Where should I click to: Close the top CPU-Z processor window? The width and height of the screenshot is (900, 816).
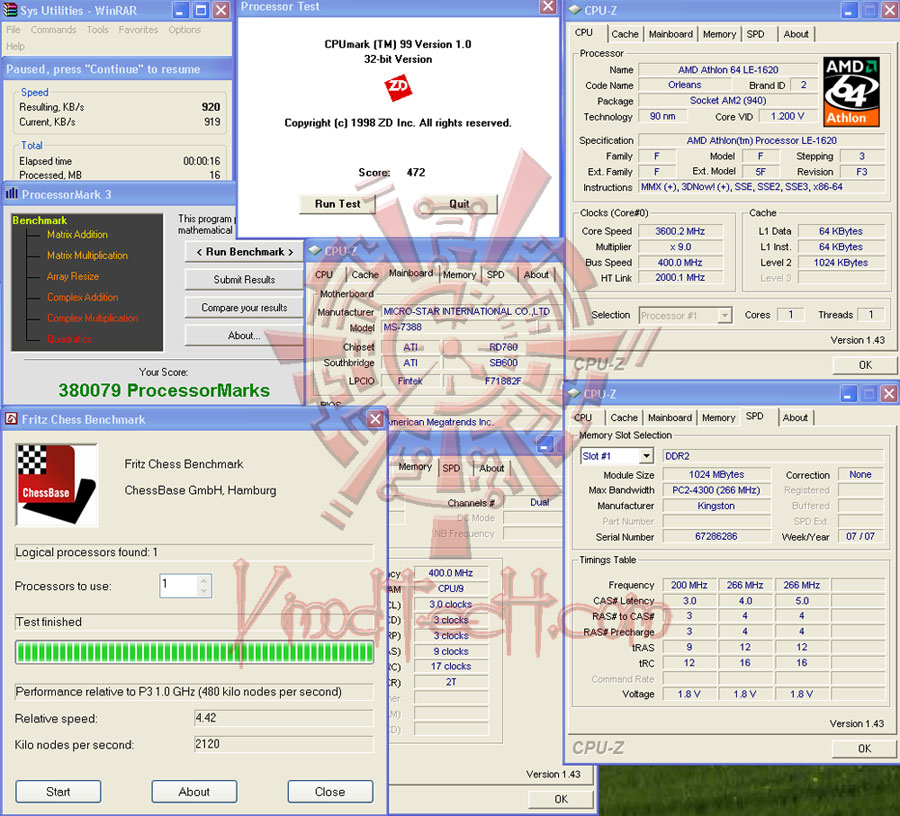coord(890,10)
